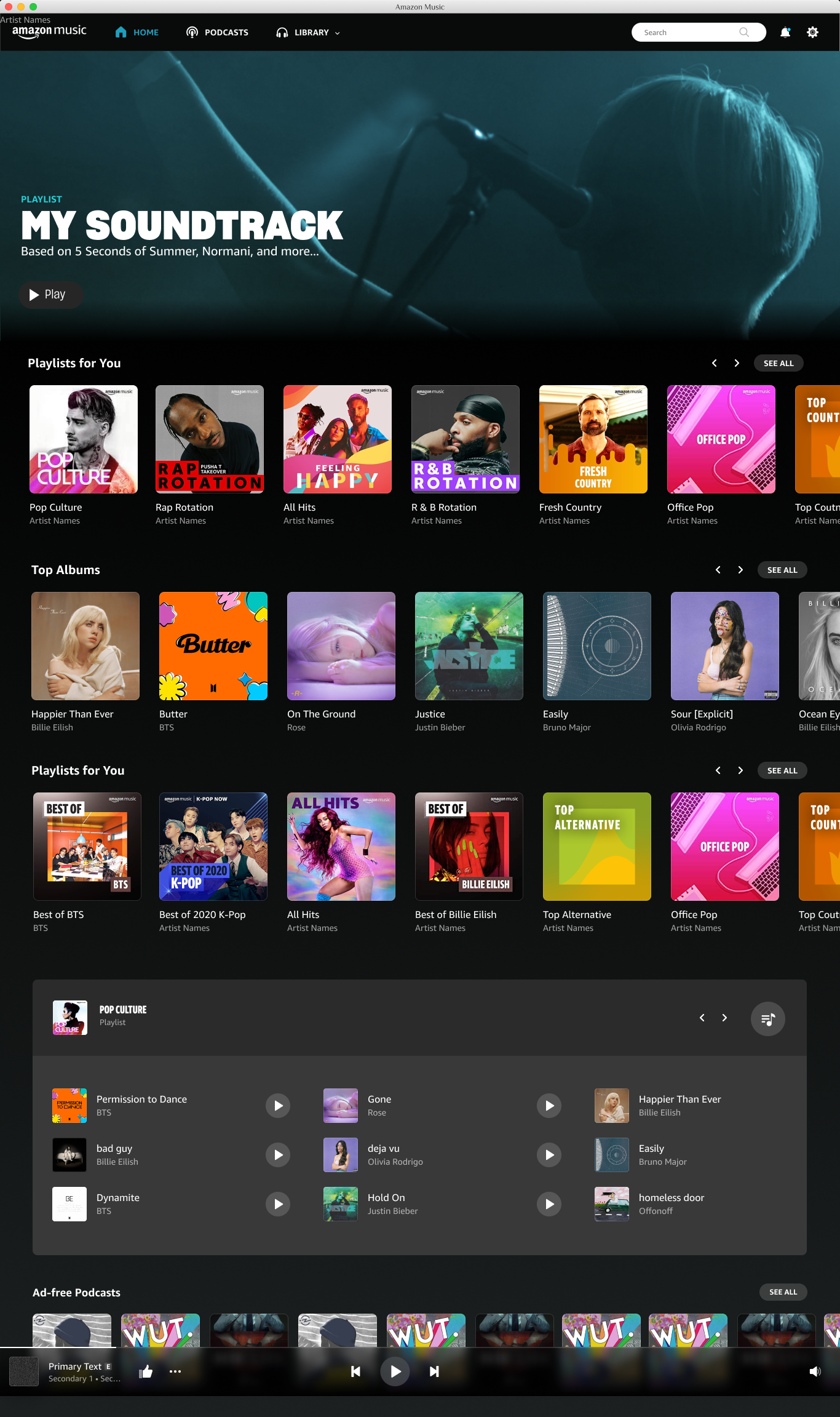Open the Top Alternative playlist cover
This screenshot has width=840, height=1417.
pos(597,847)
